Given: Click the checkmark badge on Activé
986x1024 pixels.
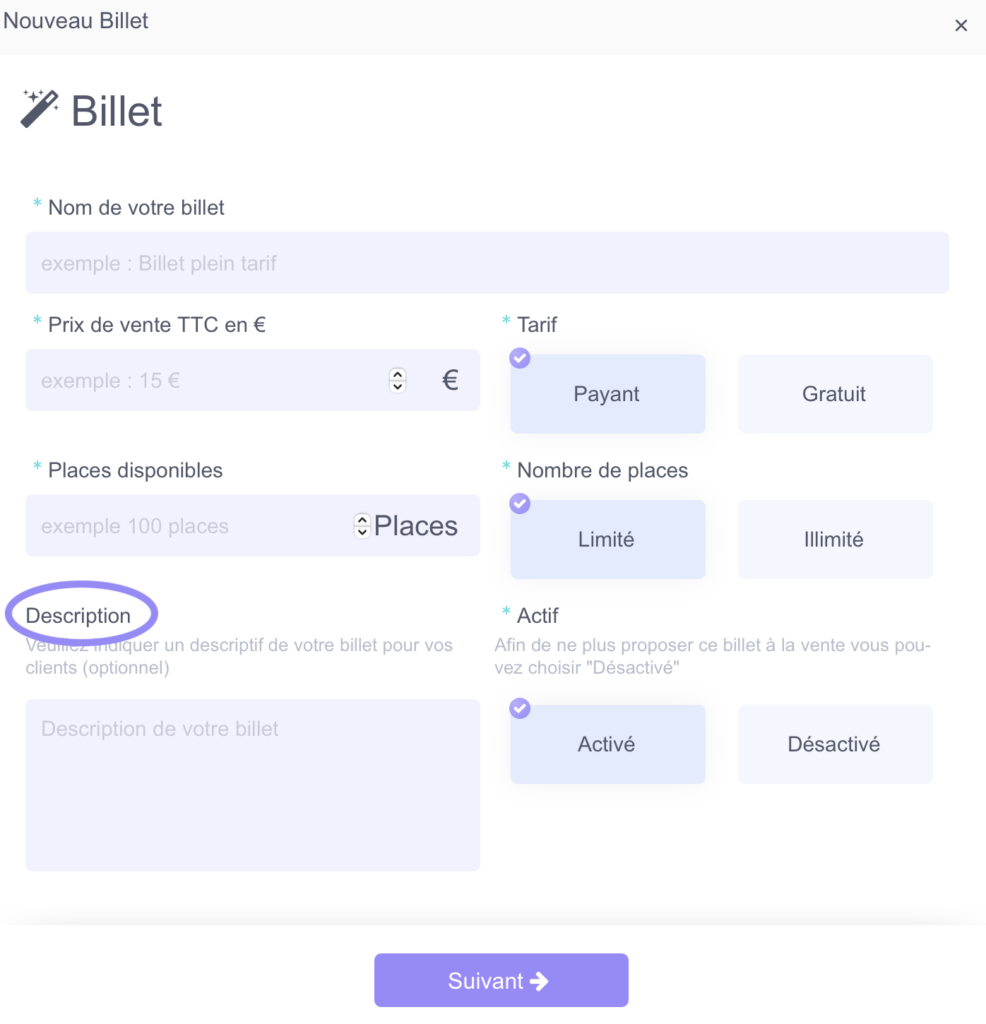Looking at the screenshot, I should coord(520,708).
